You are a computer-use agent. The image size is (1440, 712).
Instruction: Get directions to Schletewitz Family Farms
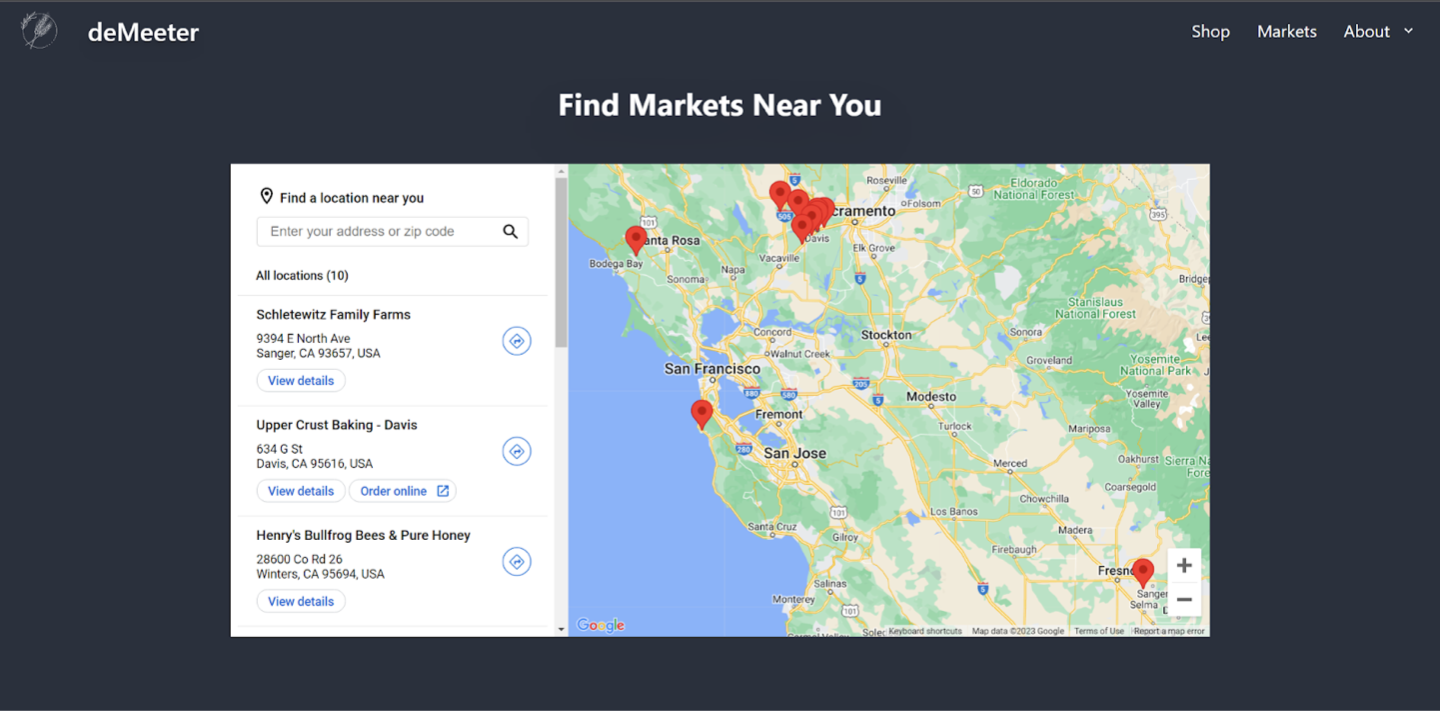(516, 341)
